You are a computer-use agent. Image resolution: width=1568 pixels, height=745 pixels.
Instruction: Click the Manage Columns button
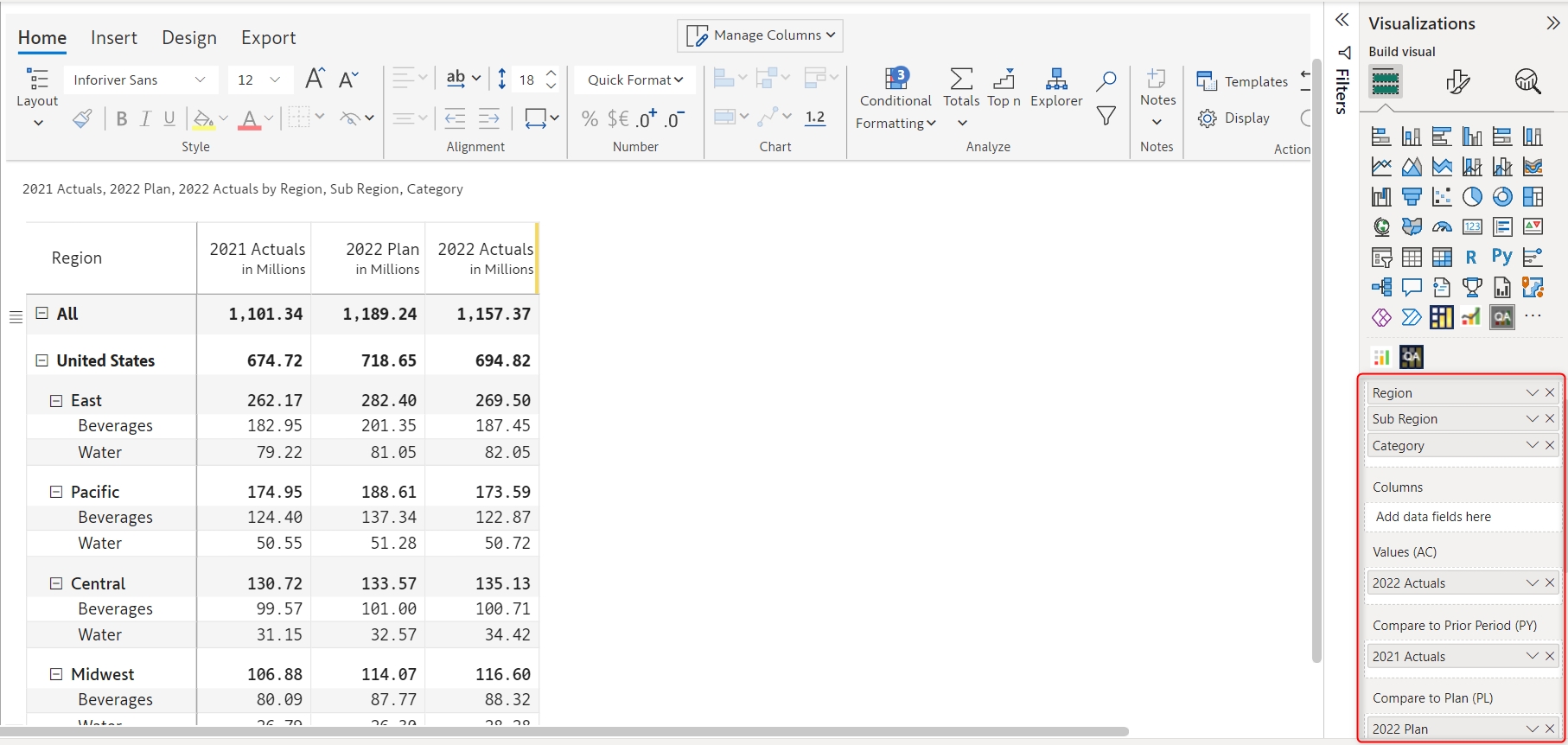click(760, 35)
